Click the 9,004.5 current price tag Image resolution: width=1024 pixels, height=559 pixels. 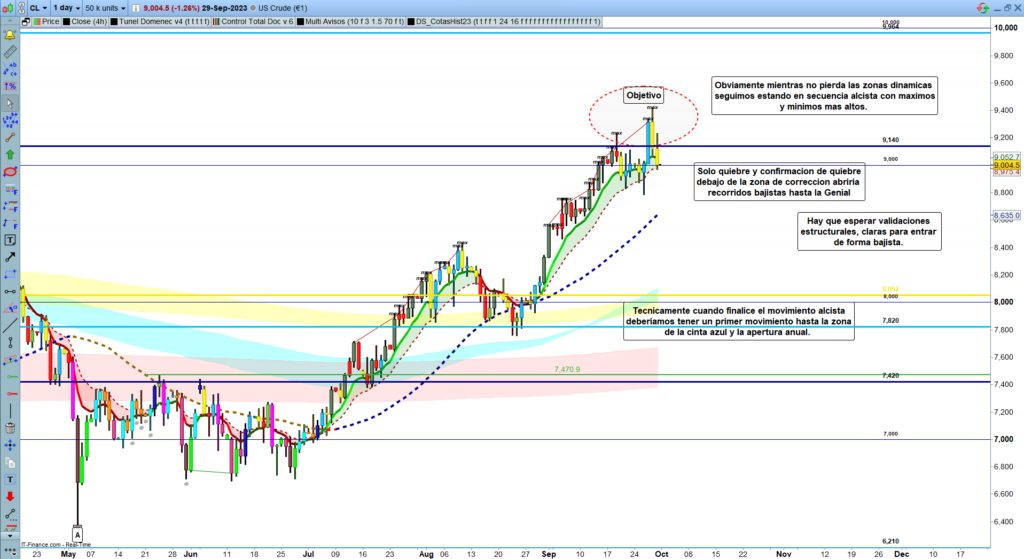[1005, 165]
